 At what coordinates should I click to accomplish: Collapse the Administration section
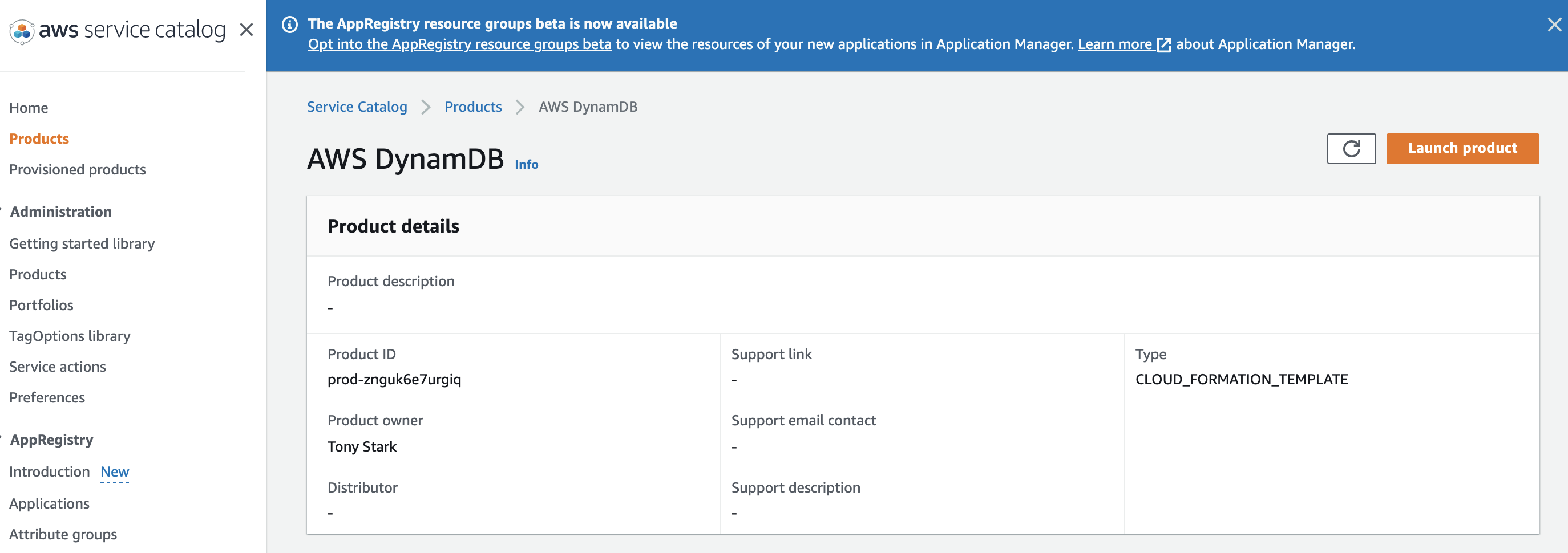61,212
